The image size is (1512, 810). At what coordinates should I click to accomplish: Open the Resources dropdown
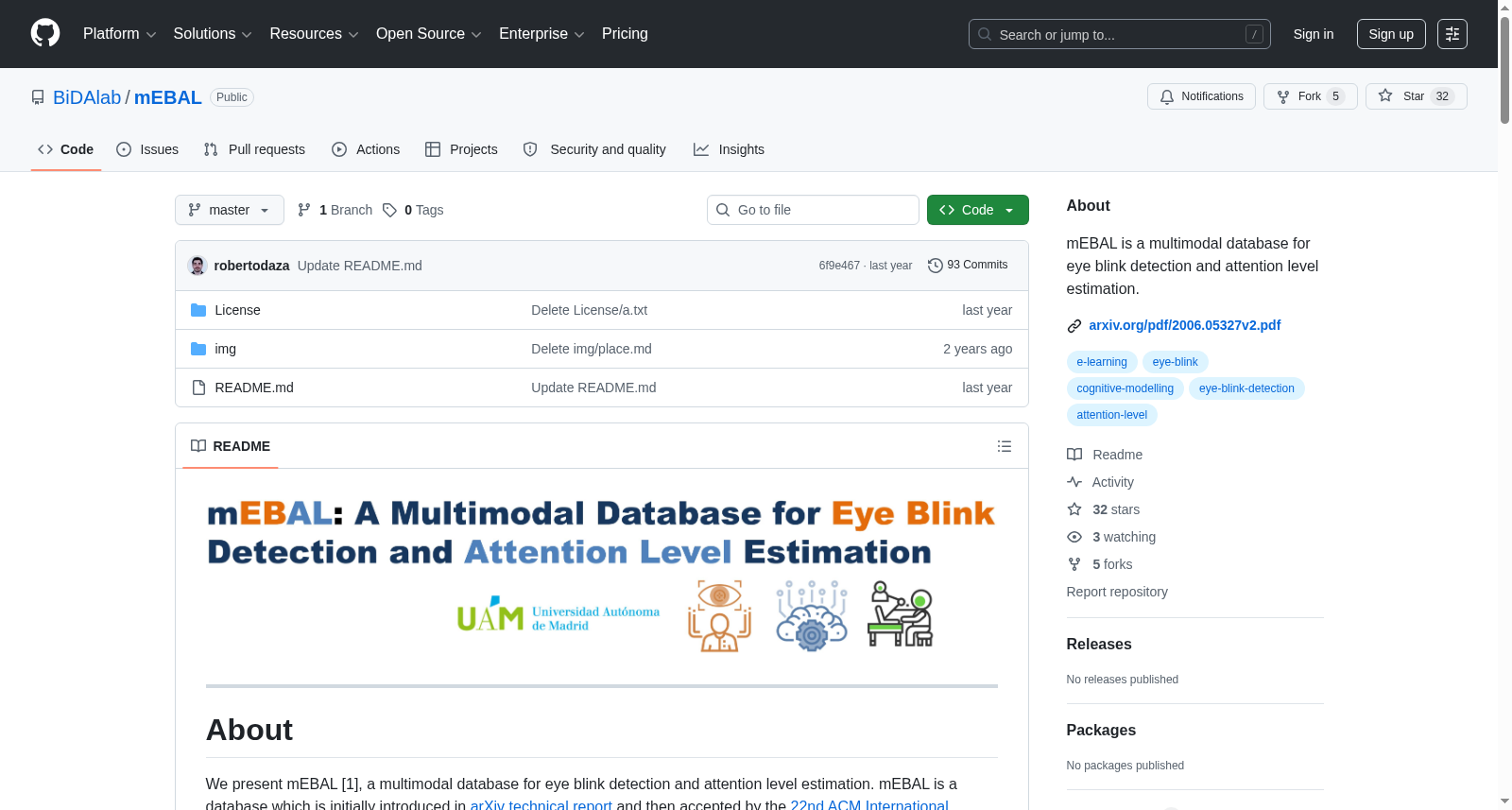314,34
